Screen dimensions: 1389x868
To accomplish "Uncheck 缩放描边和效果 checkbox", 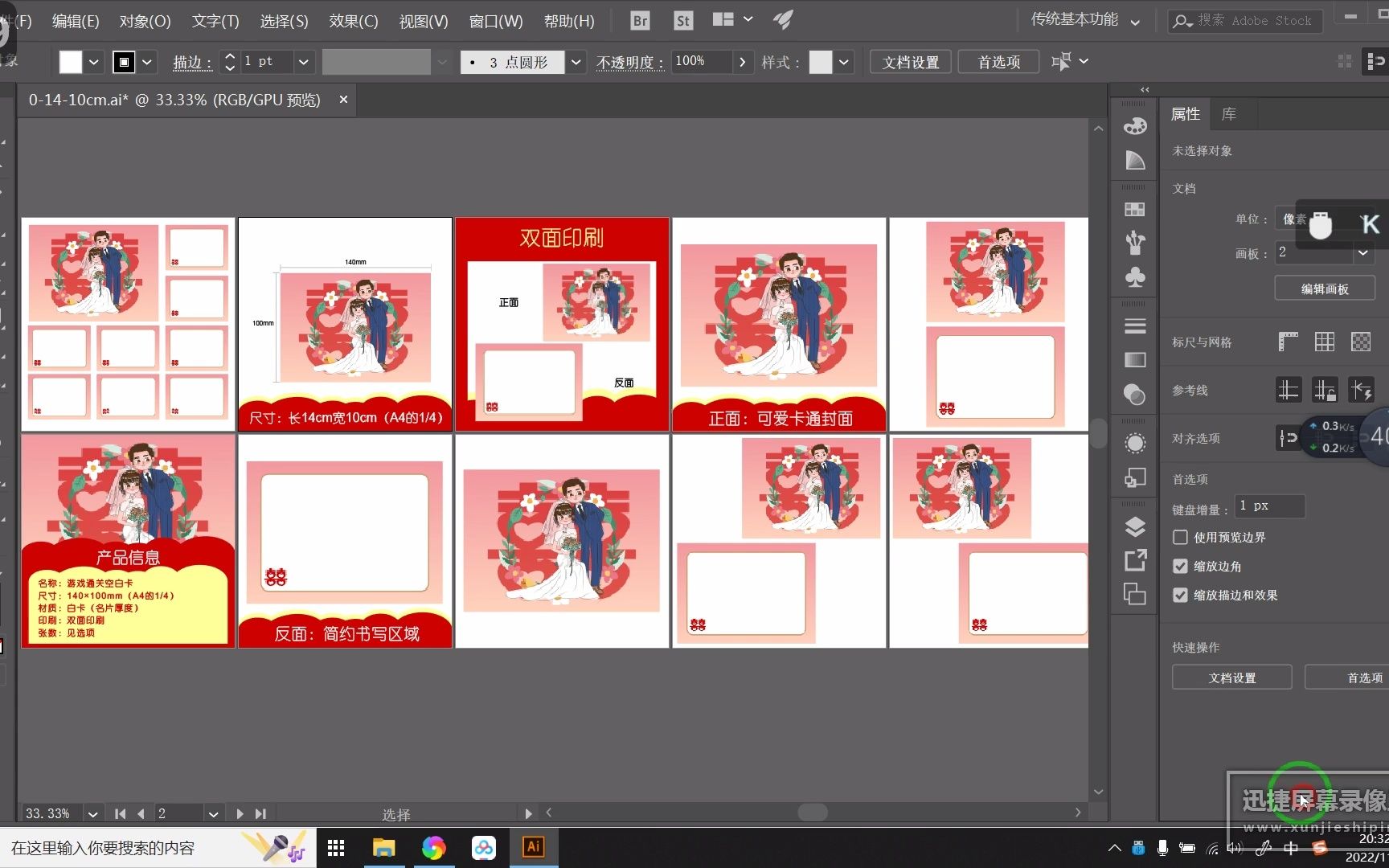I will pyautogui.click(x=1180, y=595).
